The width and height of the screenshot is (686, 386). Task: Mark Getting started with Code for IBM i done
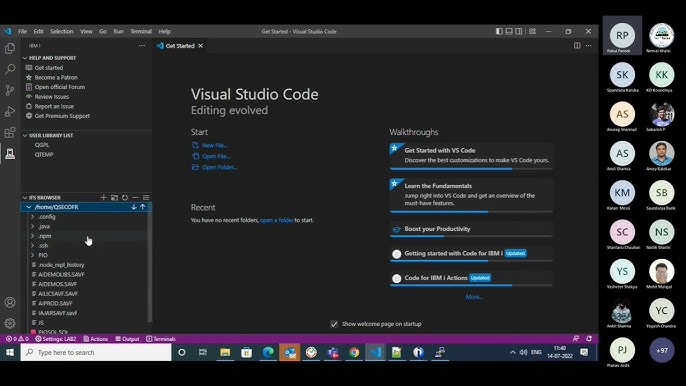point(396,254)
